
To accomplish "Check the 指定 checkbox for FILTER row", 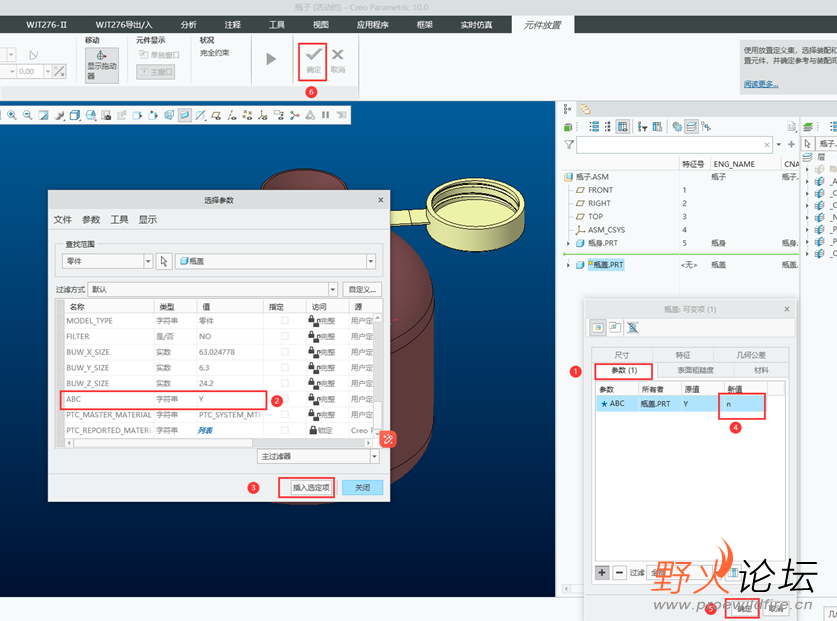I will (285, 336).
